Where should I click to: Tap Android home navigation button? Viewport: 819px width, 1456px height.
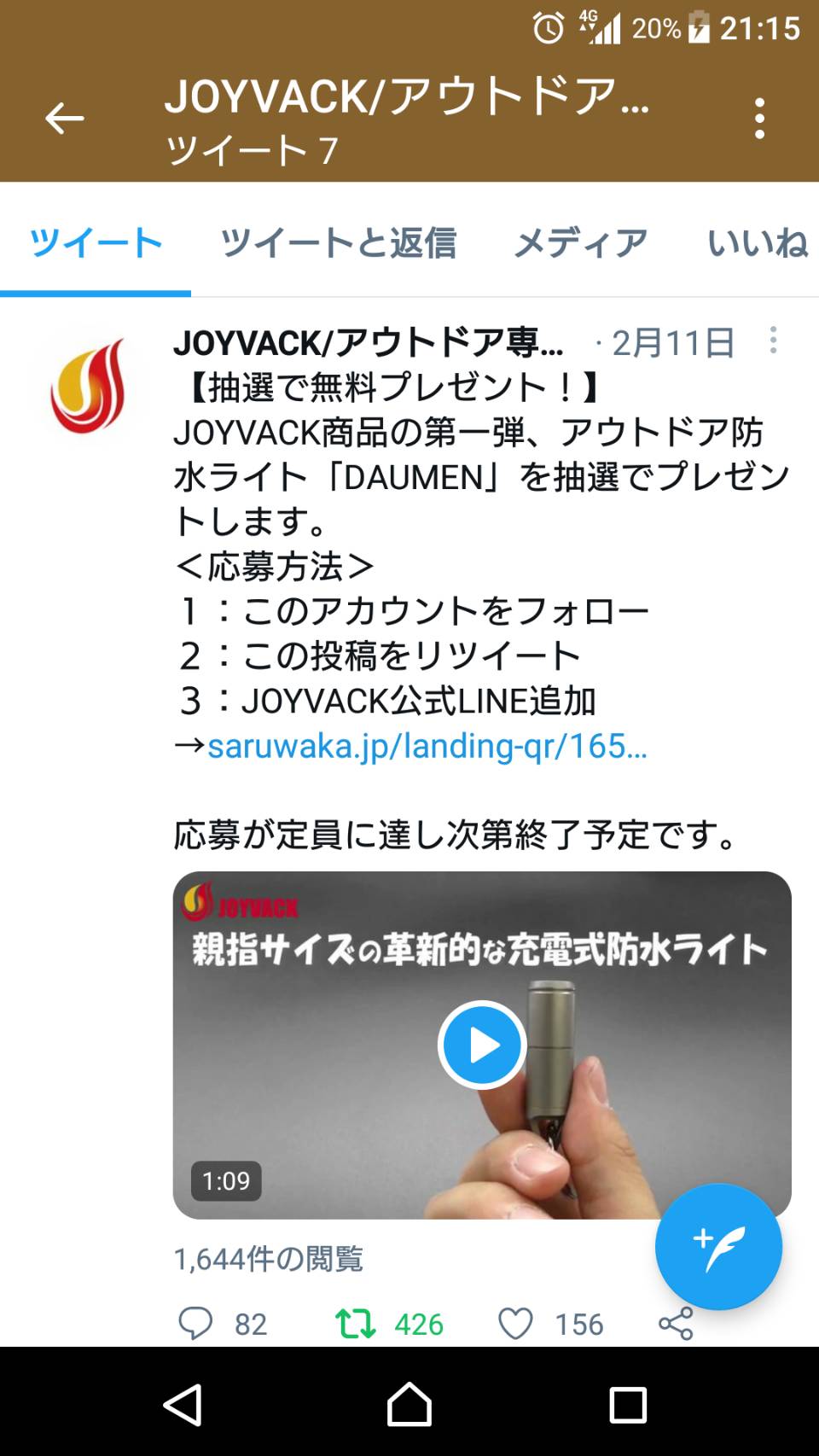pos(409,1405)
